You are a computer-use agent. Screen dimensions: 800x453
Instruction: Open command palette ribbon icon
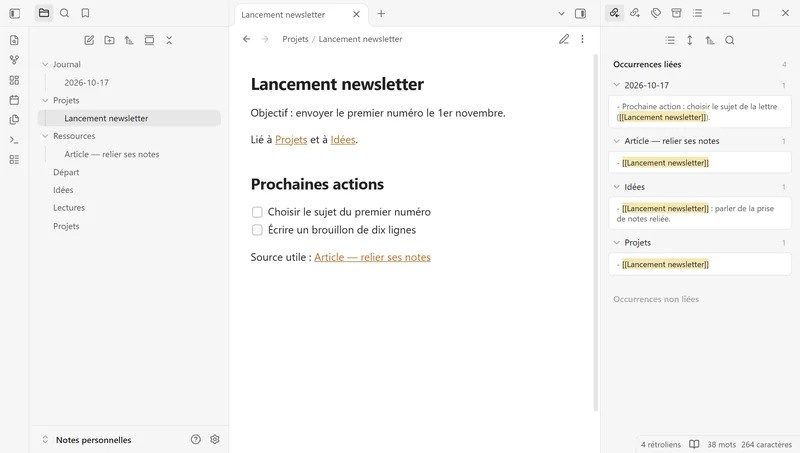[x=14, y=140]
